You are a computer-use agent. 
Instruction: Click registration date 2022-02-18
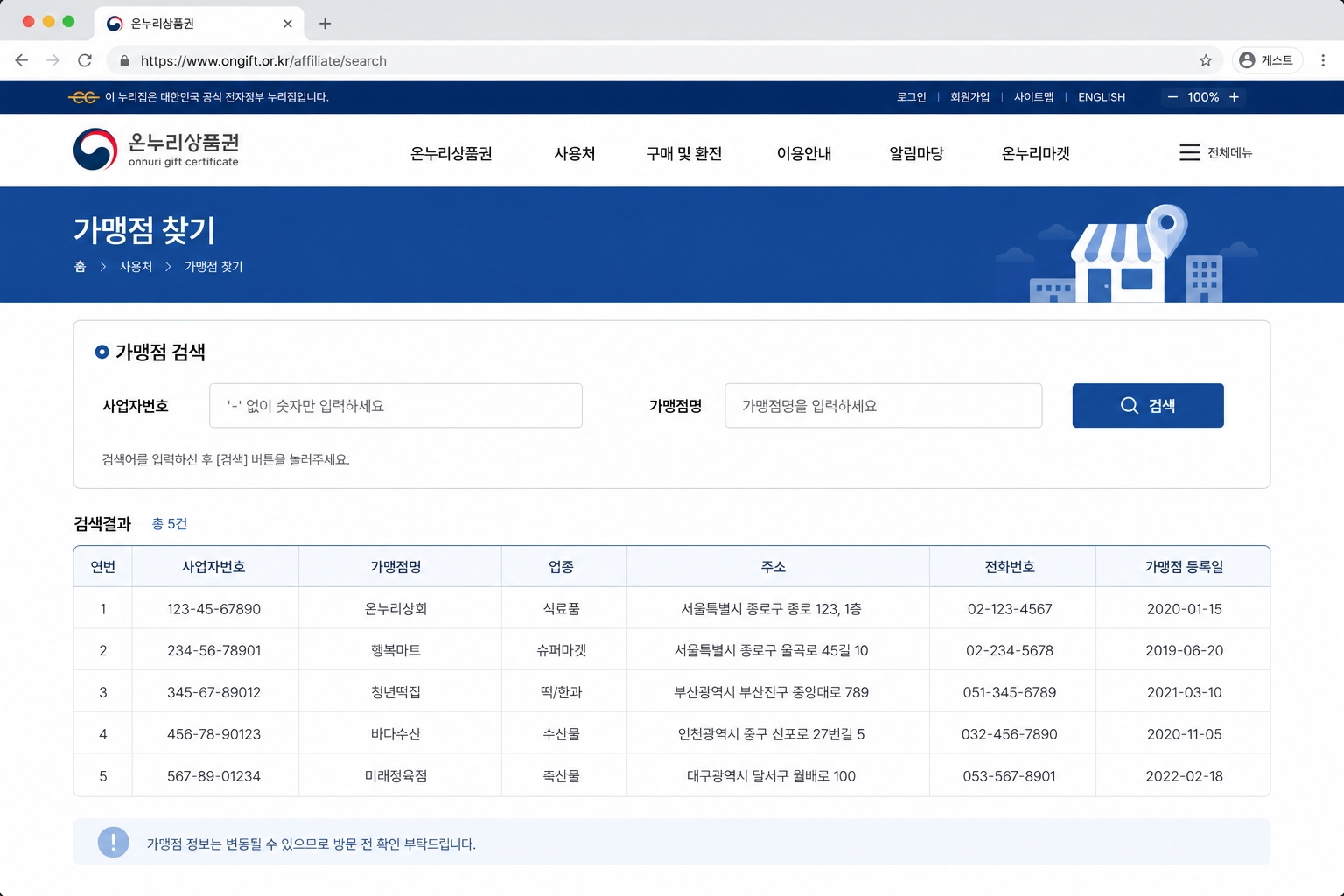[1184, 776]
